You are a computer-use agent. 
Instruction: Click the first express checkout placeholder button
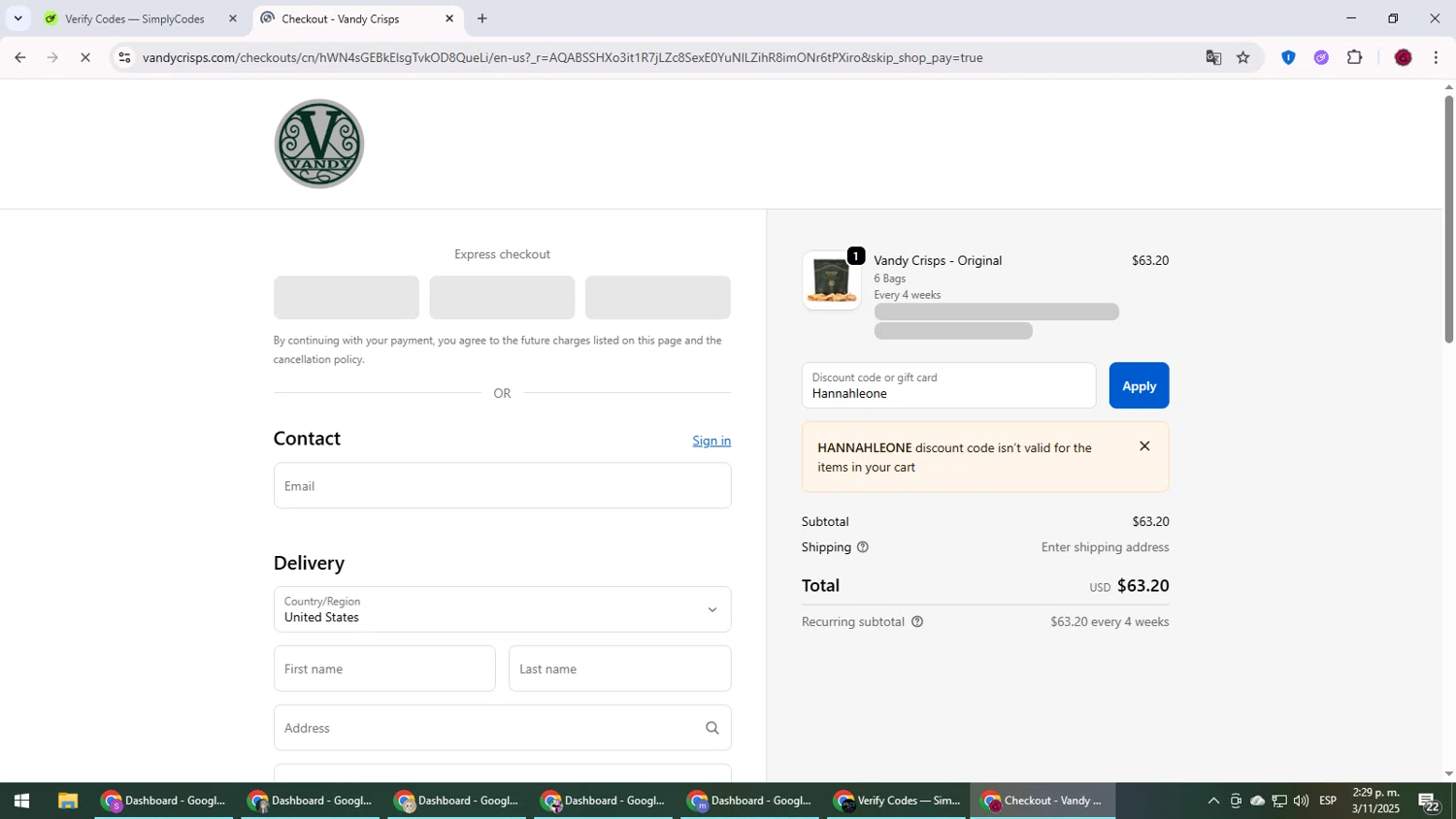click(x=347, y=297)
